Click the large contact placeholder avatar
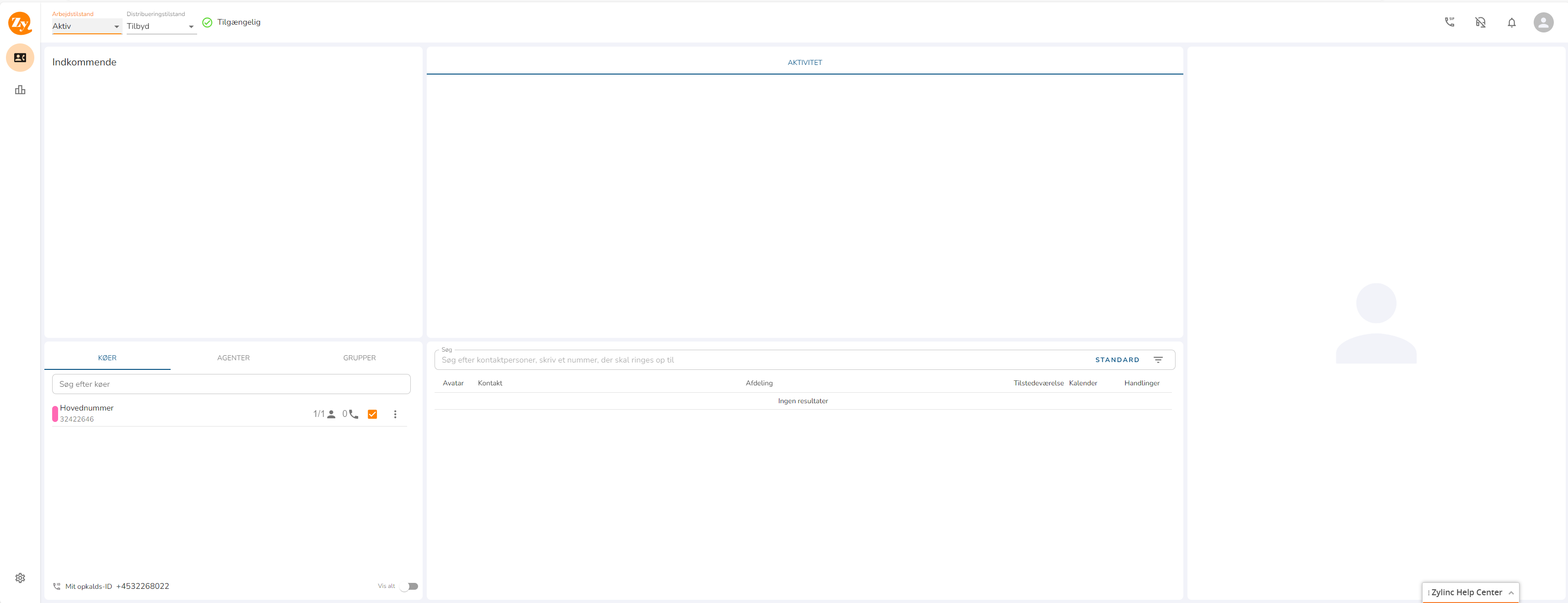The width and height of the screenshot is (1568, 603). (1375, 323)
